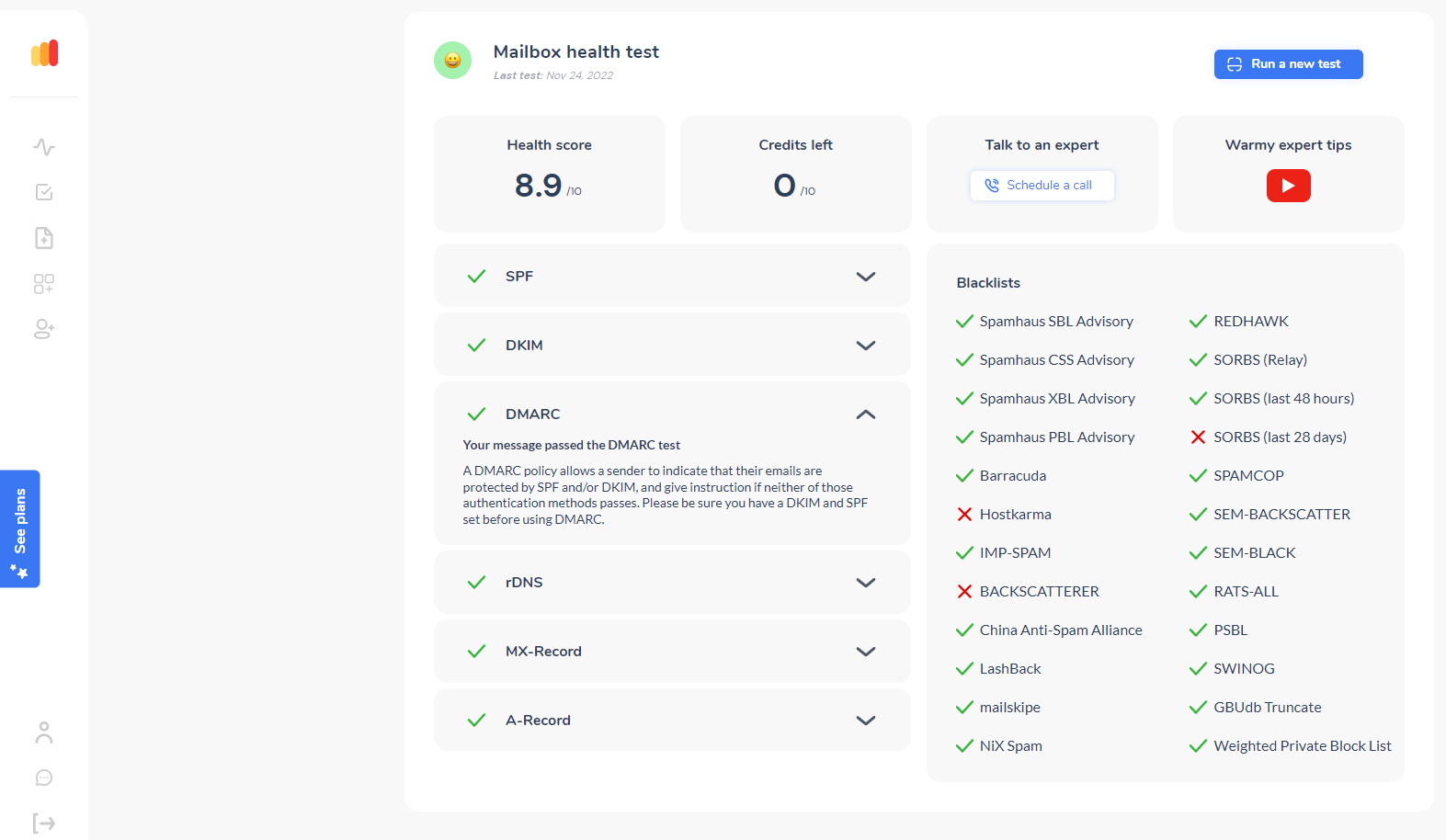Click the check mark beside SPAMCOP
The width and height of the screenshot is (1446, 840).
pos(1198,475)
